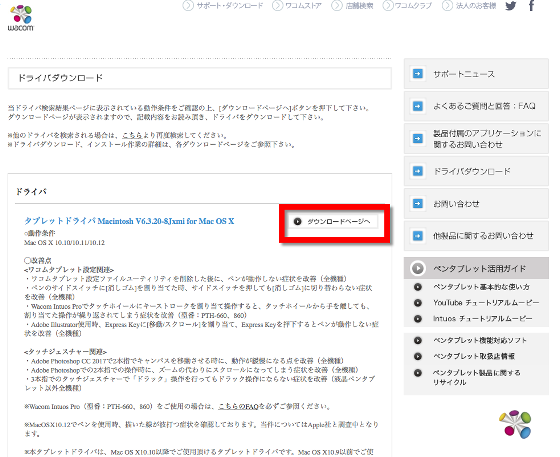Click blue arrow icon next to サポートニュース
560x457 pixels.
tap(418, 74)
